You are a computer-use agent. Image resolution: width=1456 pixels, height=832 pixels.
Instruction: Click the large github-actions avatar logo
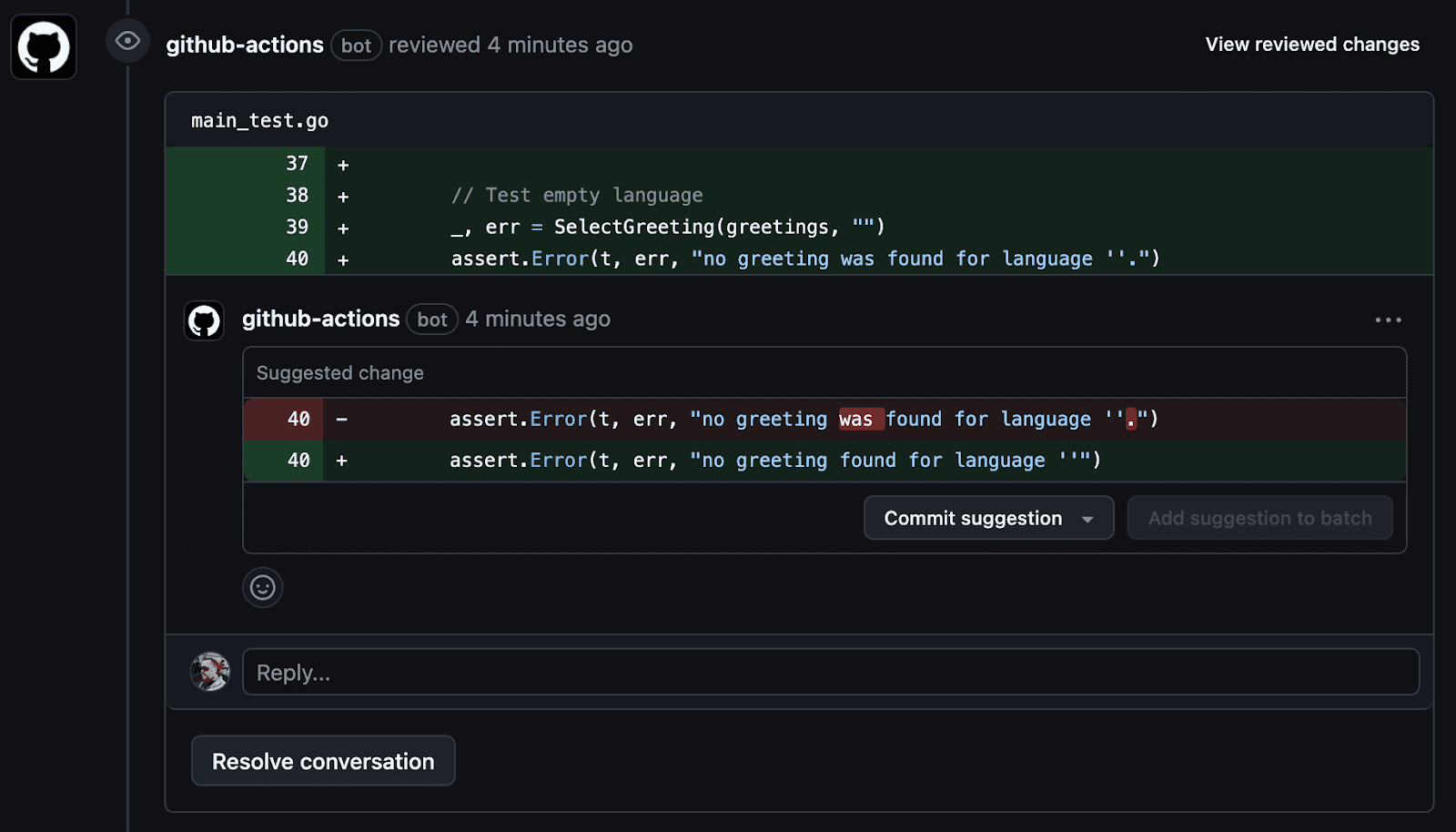[44, 46]
